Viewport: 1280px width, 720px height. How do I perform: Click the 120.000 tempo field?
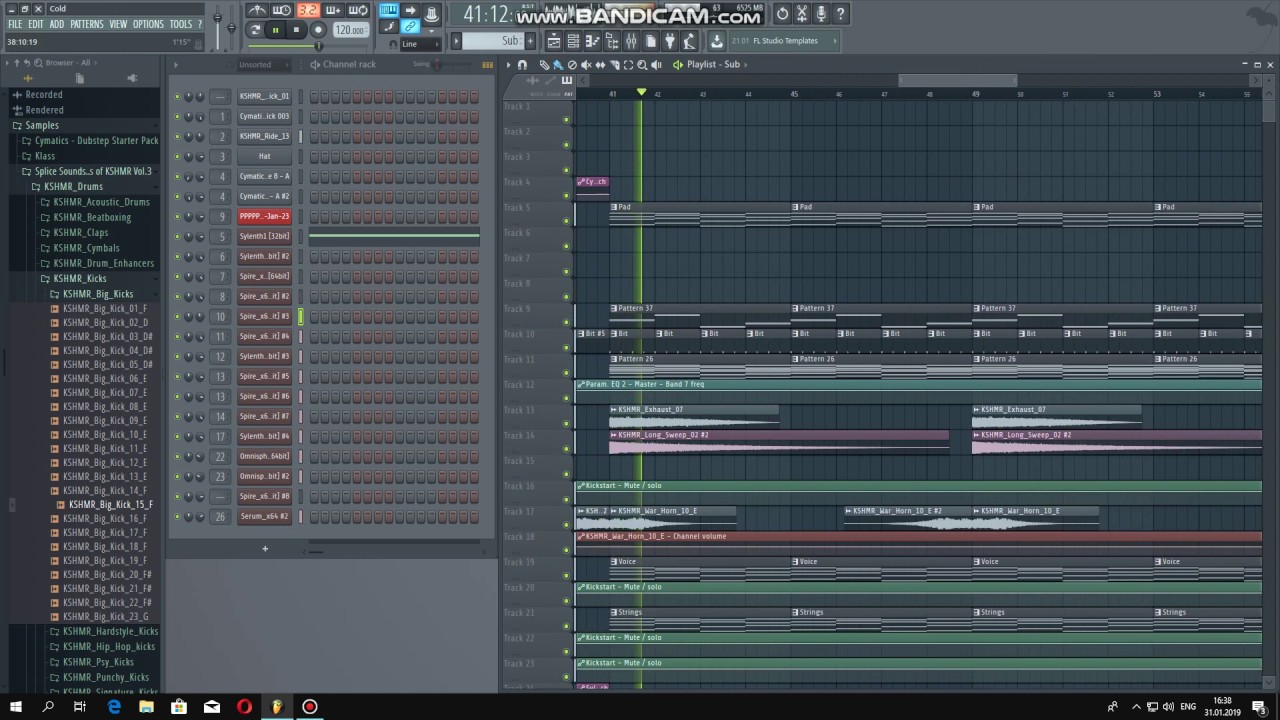point(351,30)
